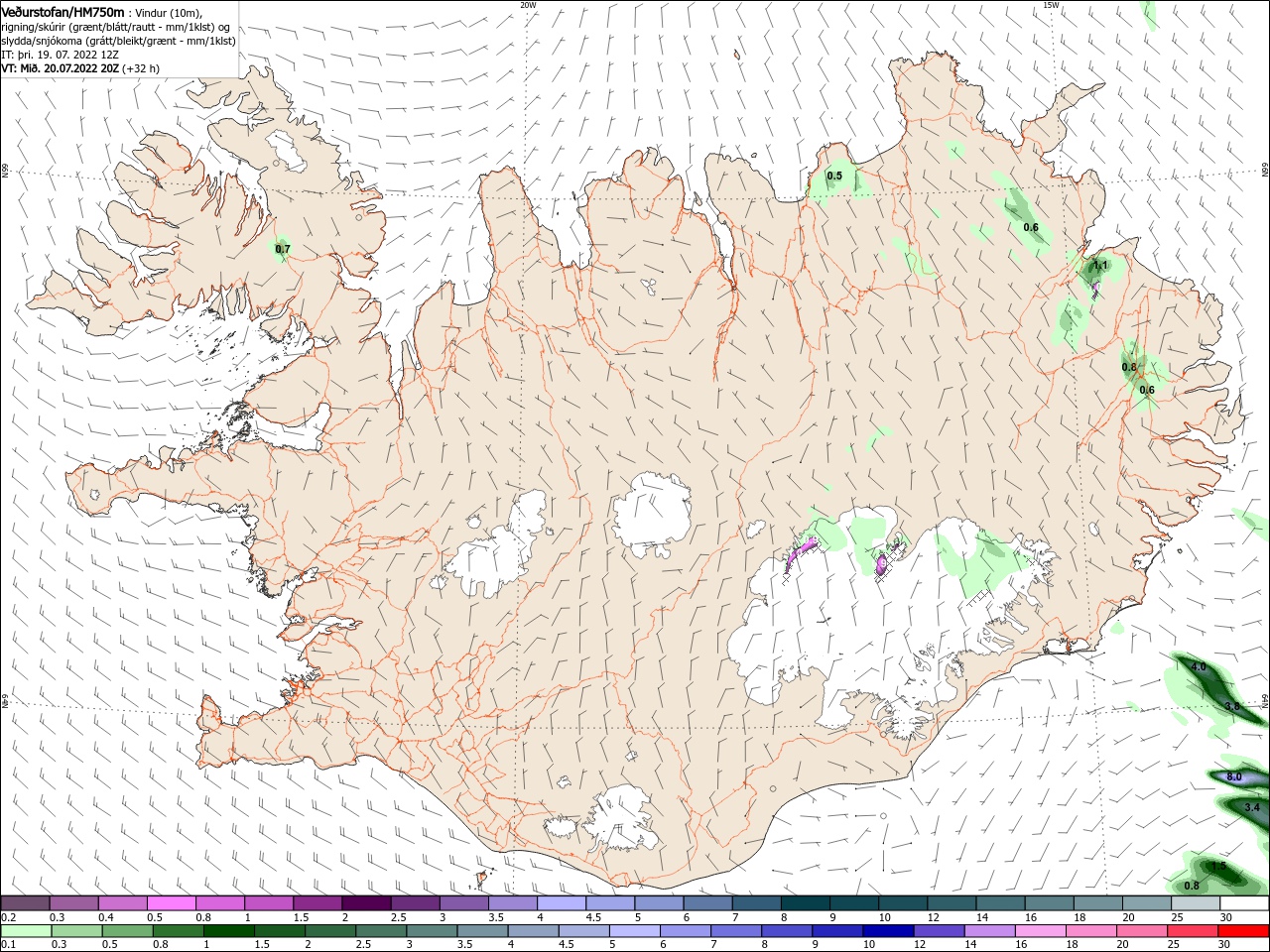
Task: Click the slydda/snjókoma description line
Action: (119, 41)
